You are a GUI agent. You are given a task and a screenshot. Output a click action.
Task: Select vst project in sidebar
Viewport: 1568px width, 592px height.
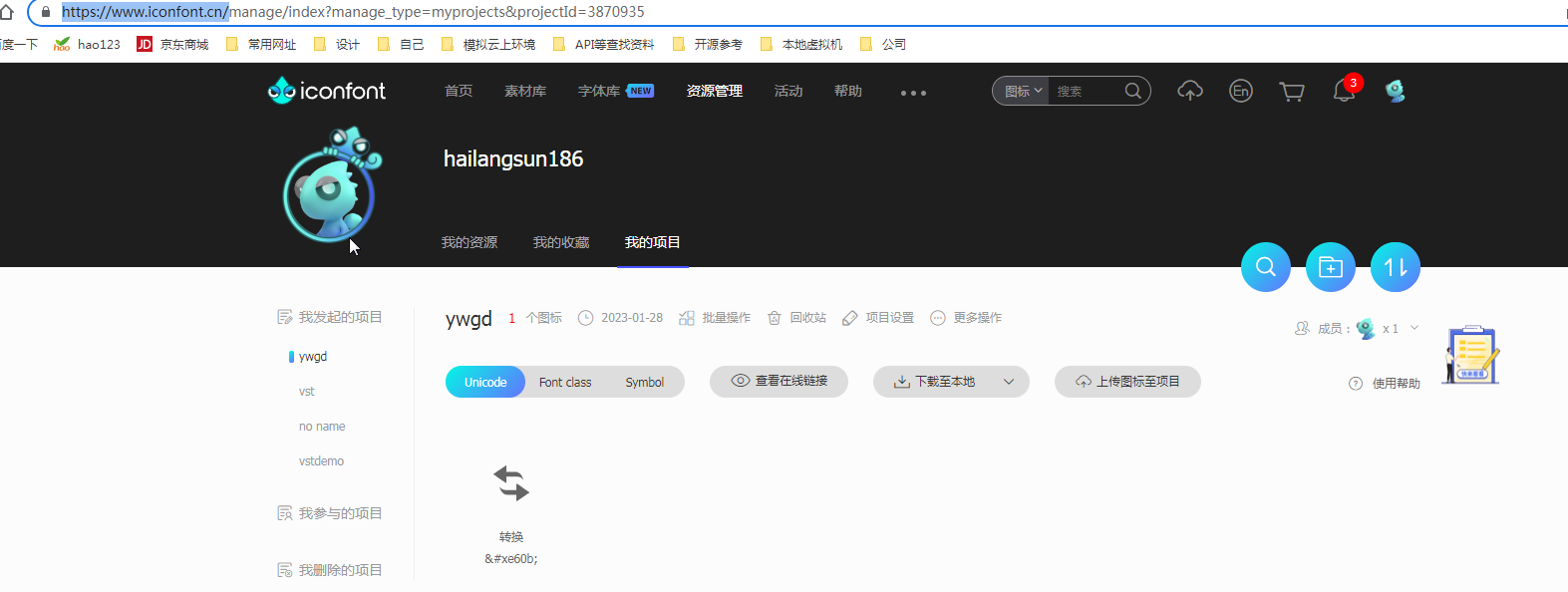click(307, 392)
